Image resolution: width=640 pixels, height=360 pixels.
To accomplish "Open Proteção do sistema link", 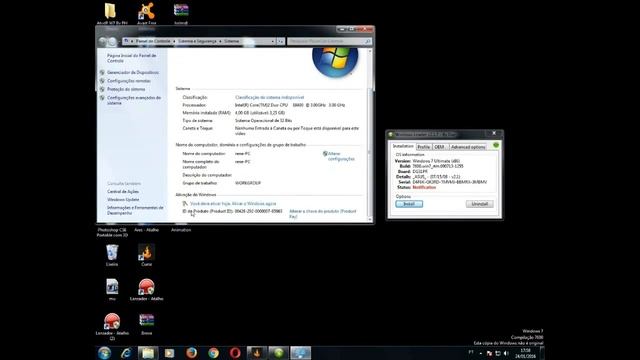I will pos(126,89).
